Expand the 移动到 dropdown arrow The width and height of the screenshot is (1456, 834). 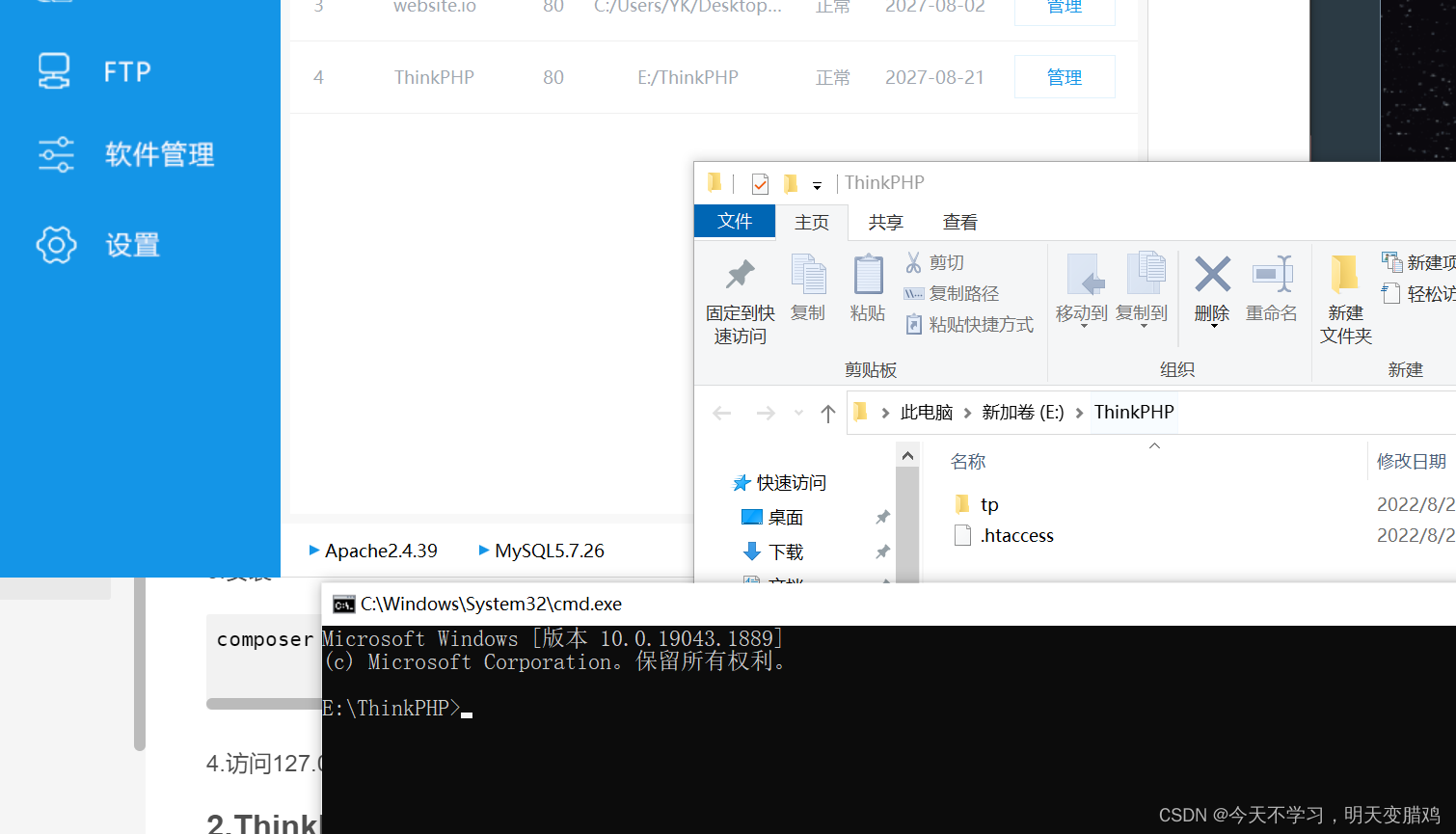click(x=1083, y=327)
